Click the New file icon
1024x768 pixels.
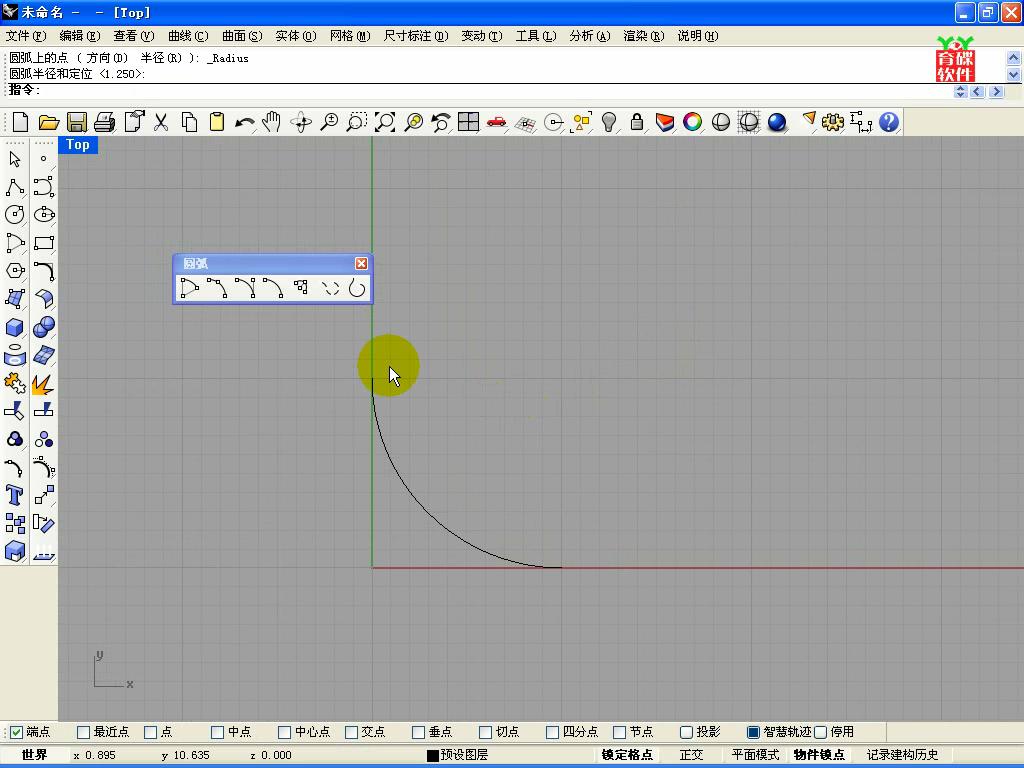pos(20,122)
